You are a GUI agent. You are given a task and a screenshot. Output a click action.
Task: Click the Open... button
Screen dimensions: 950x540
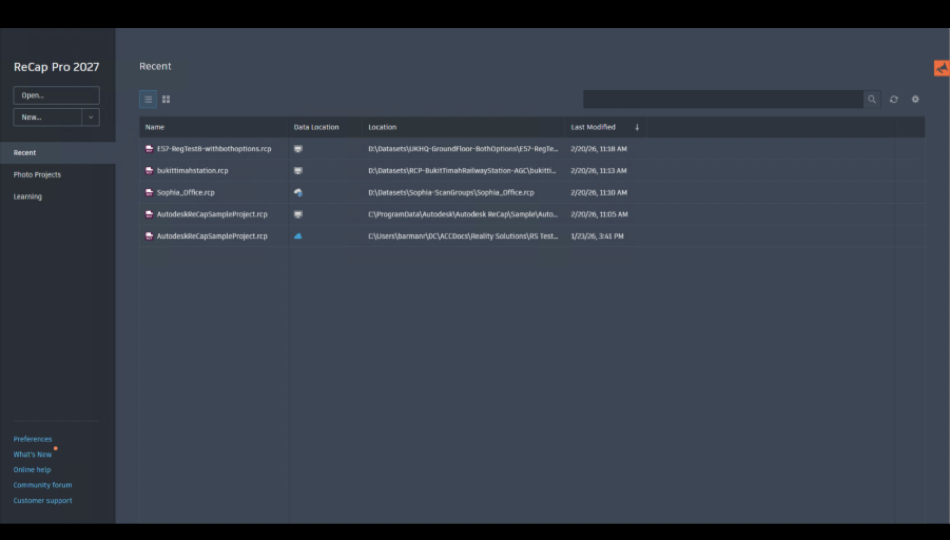click(x=56, y=95)
